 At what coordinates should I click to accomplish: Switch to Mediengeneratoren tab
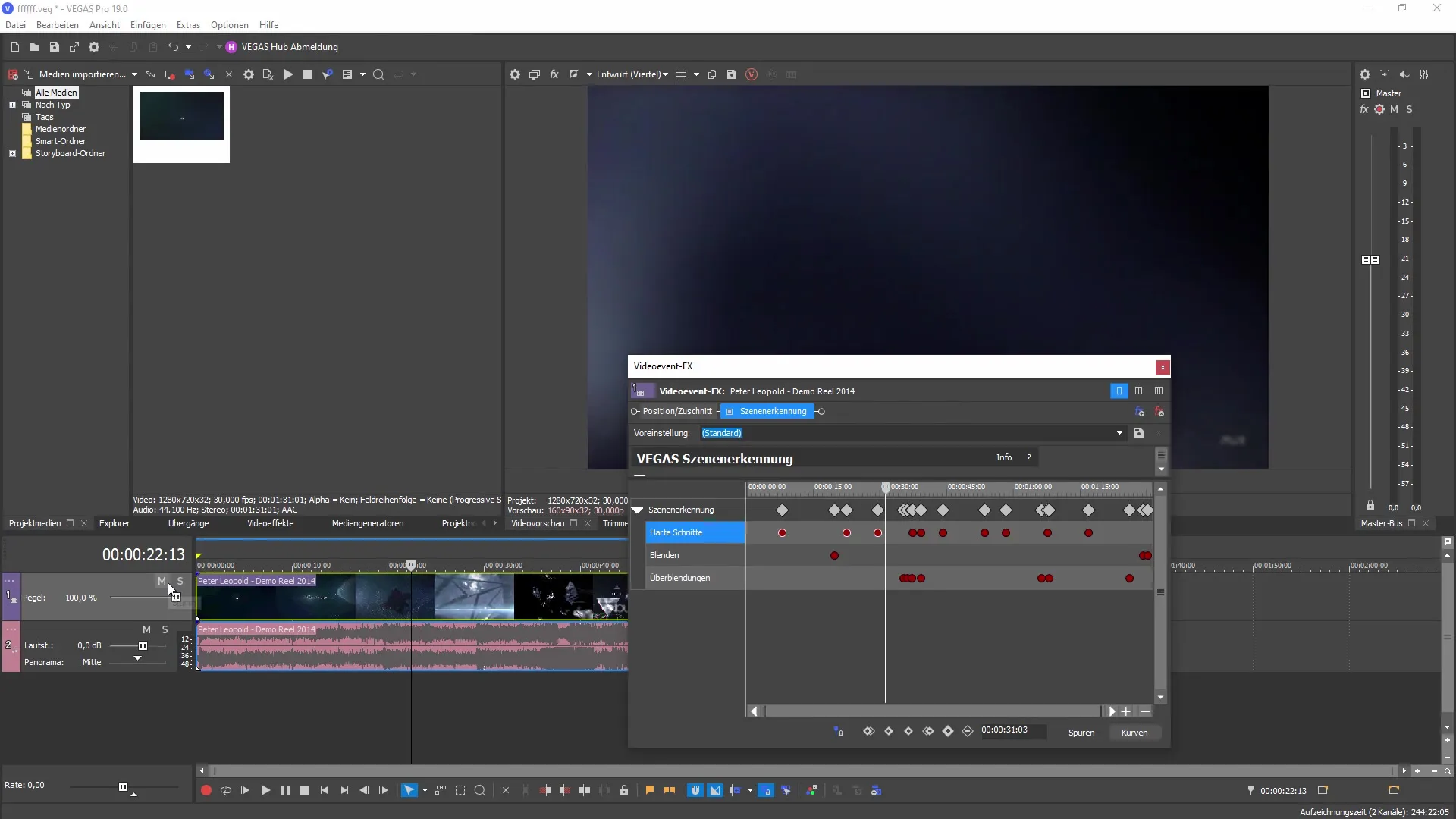tap(368, 523)
